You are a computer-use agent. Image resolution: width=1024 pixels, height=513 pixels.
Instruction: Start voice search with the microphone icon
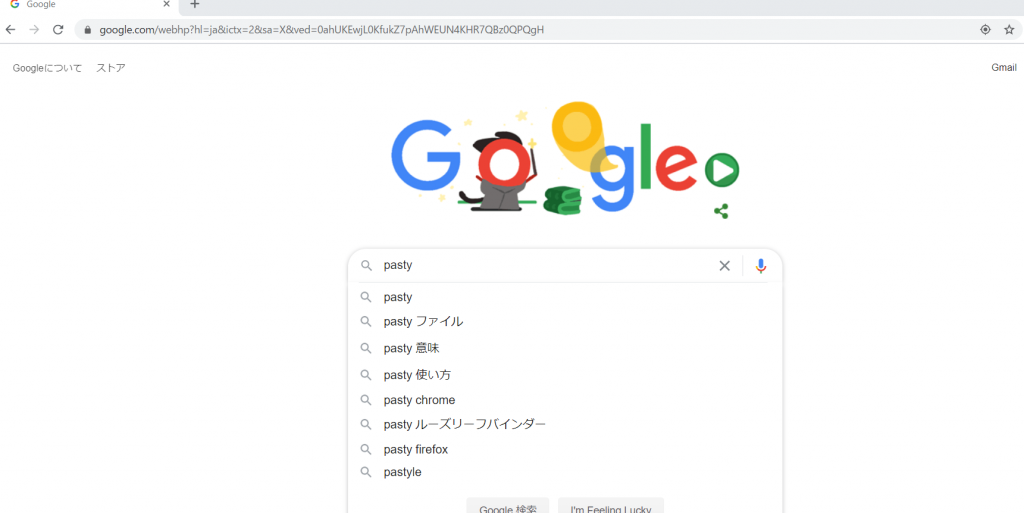761,266
